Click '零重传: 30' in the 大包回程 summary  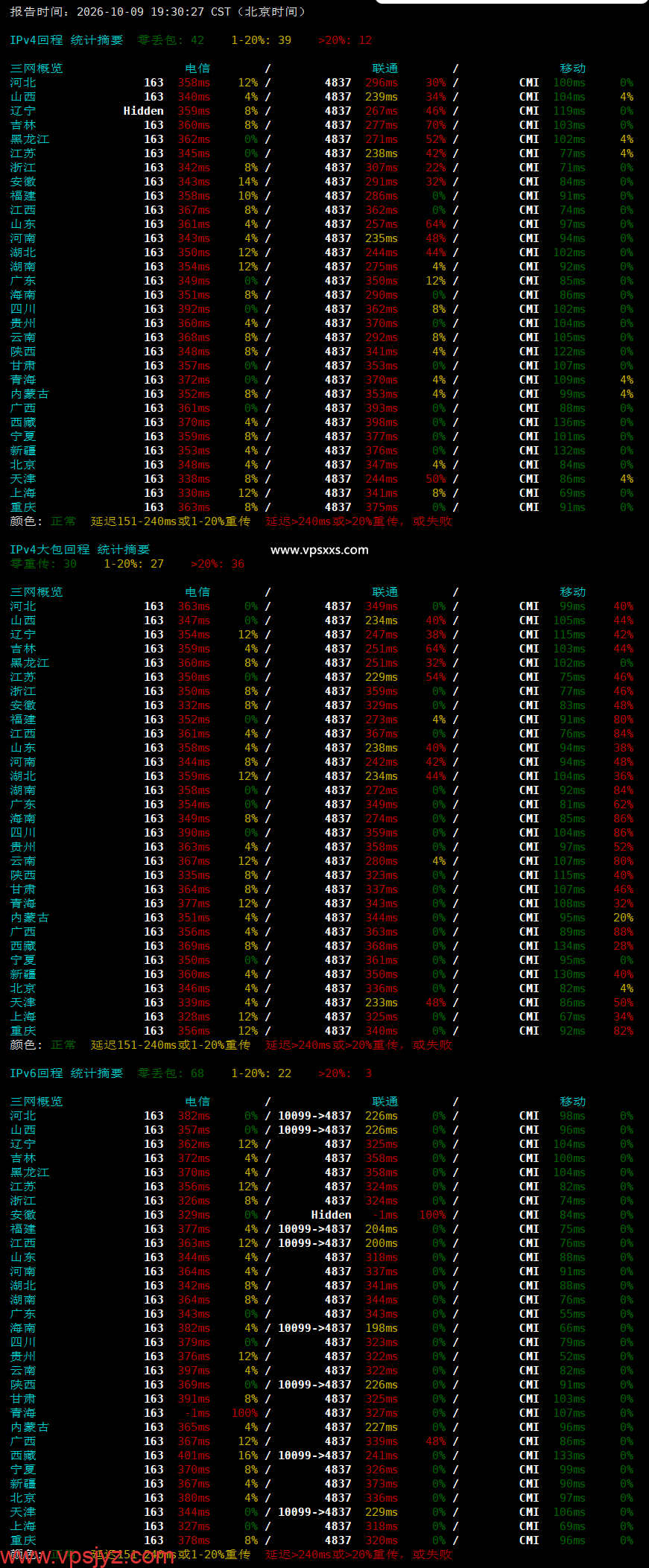tap(43, 564)
